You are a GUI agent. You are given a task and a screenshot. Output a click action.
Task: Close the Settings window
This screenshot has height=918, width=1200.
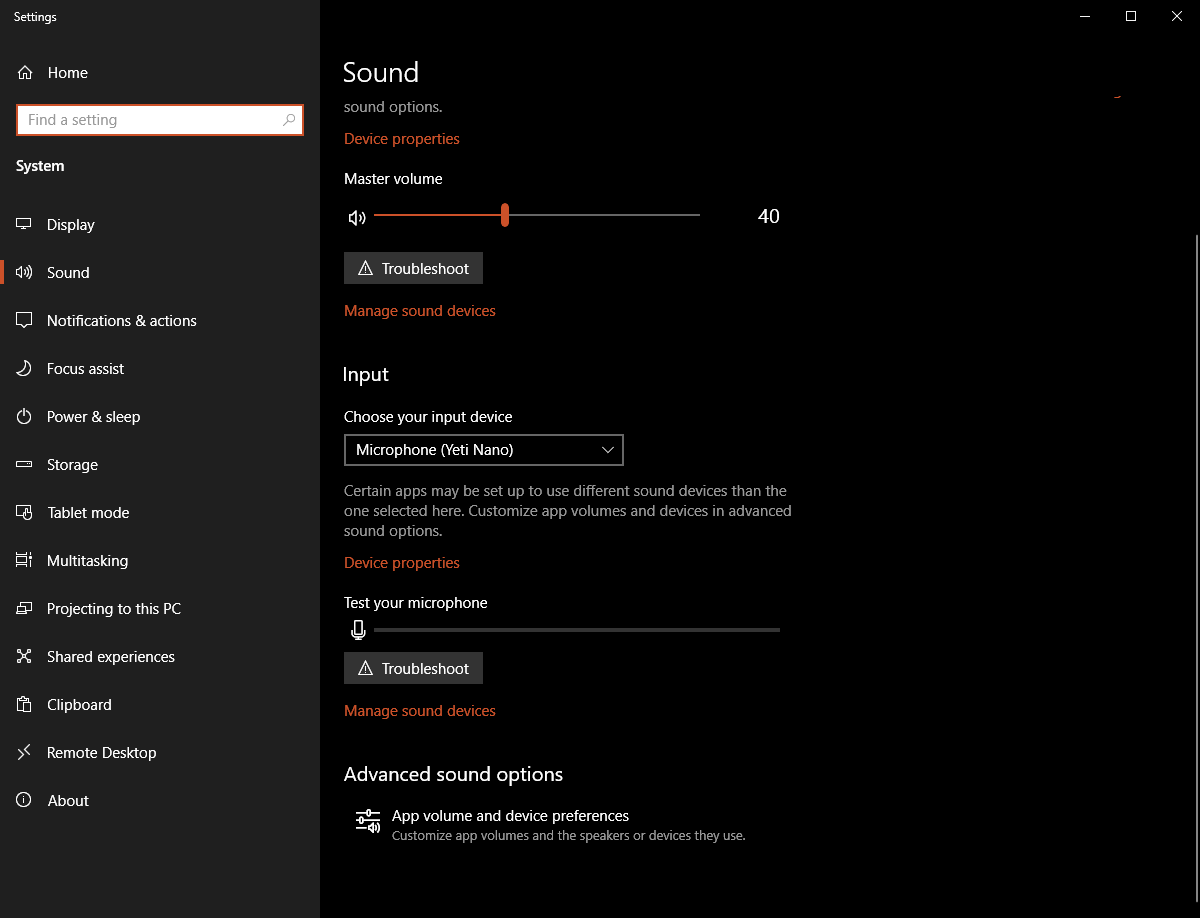(x=1177, y=16)
